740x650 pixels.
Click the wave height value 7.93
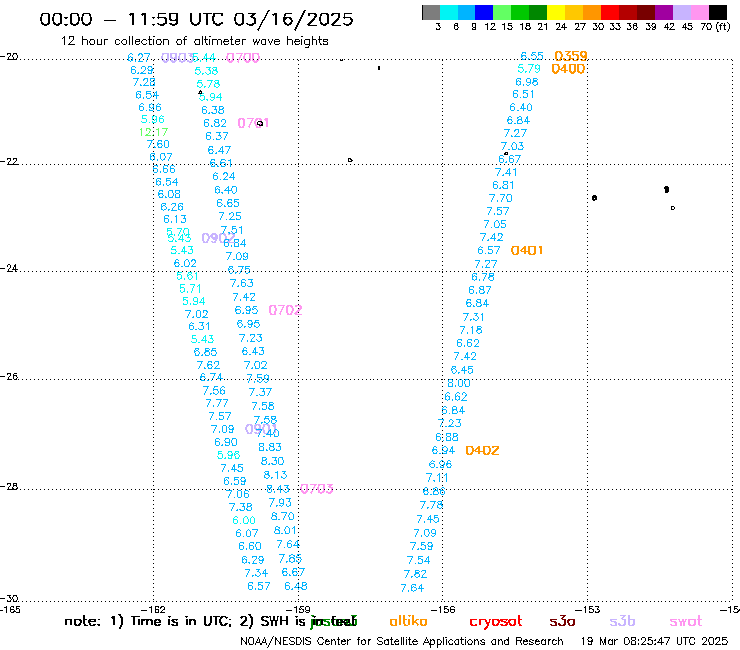click(x=280, y=502)
